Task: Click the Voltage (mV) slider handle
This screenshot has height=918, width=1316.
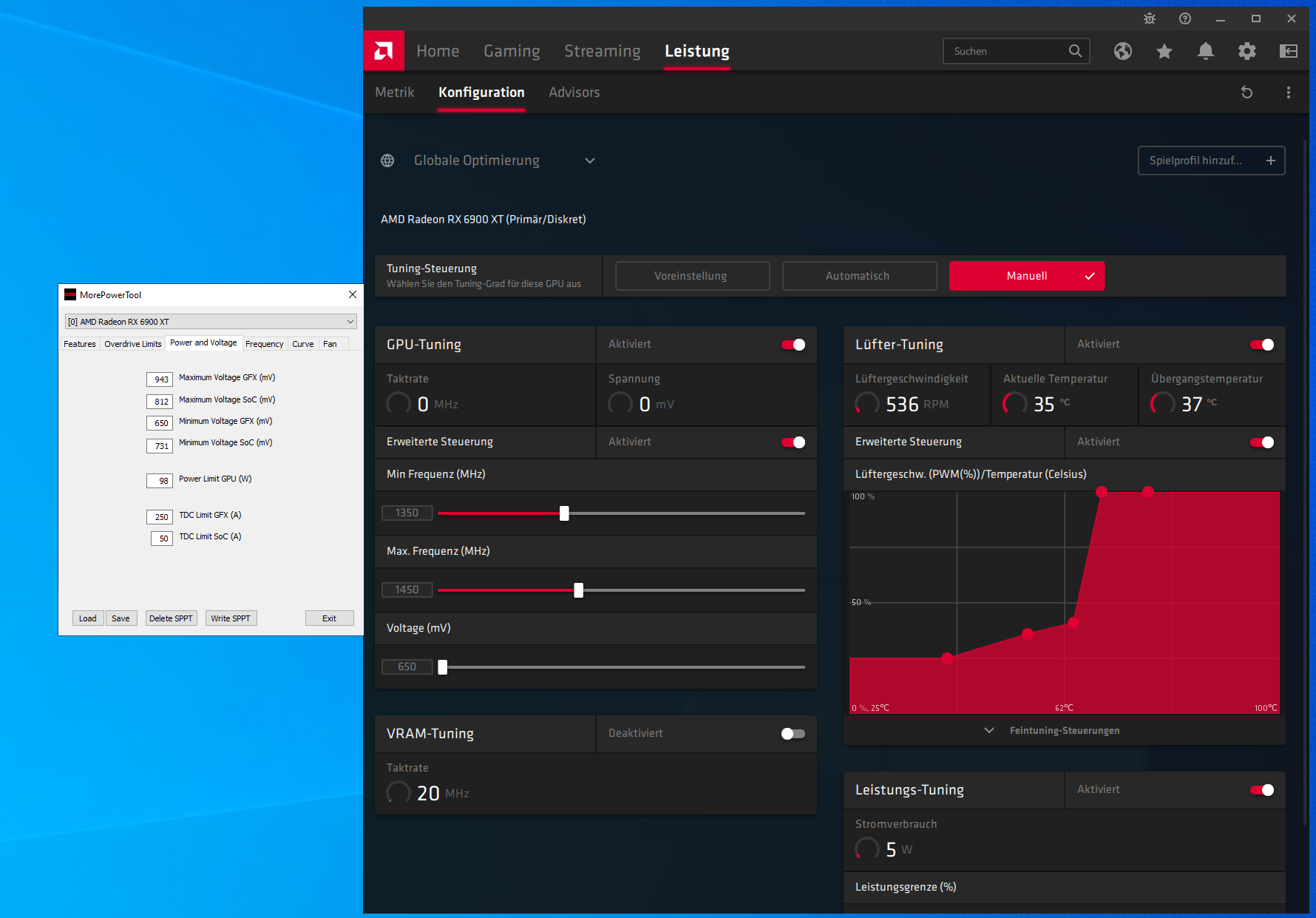Action: [x=442, y=667]
